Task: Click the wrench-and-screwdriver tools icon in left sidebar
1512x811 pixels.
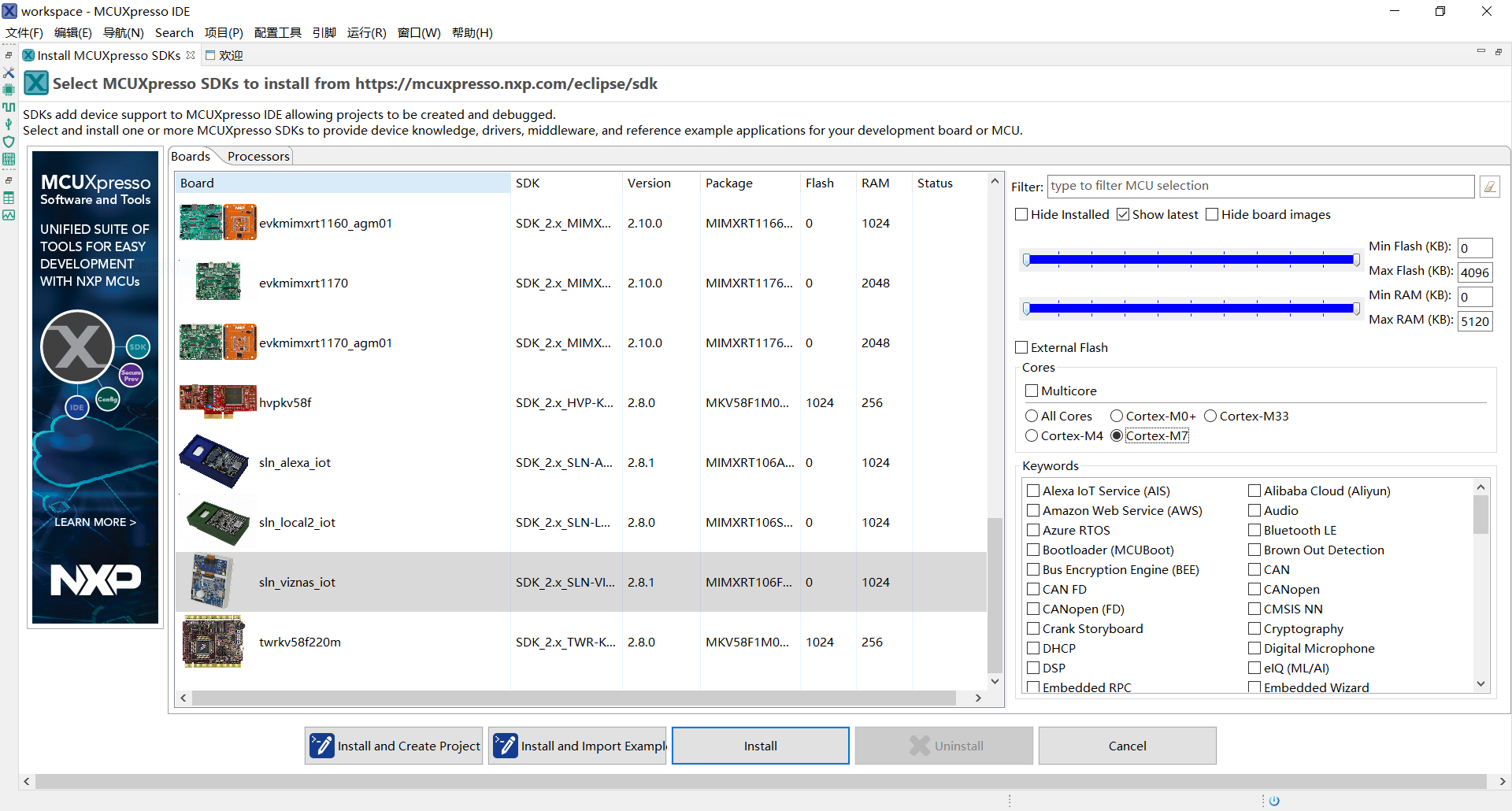Action: 9,72
